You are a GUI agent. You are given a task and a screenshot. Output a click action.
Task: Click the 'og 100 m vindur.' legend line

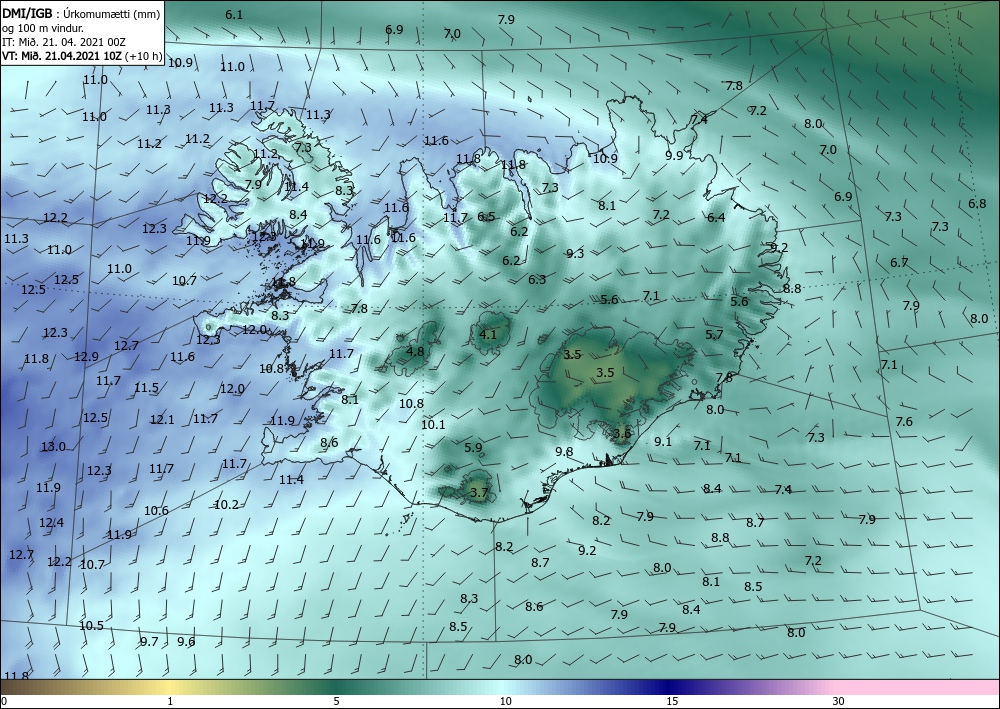tap(43, 27)
